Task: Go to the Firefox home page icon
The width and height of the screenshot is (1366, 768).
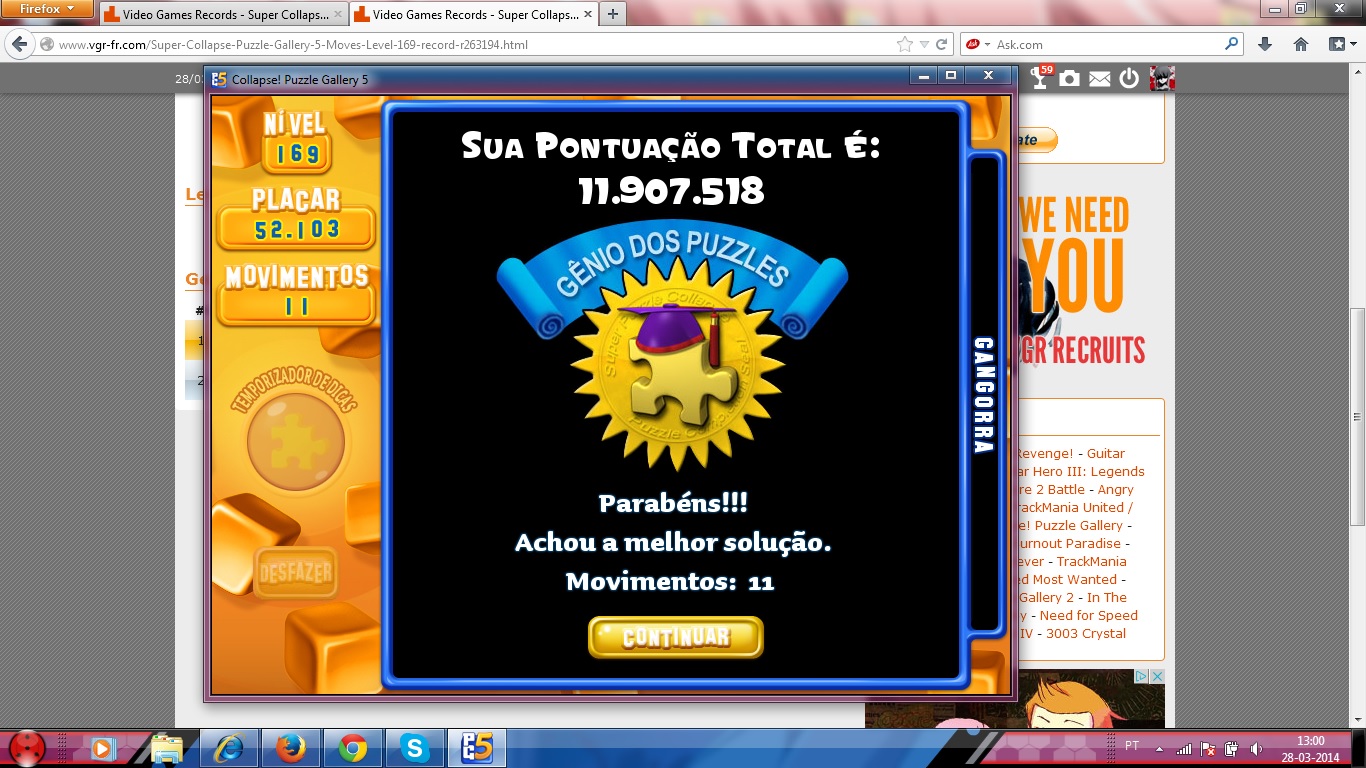Action: [1301, 44]
